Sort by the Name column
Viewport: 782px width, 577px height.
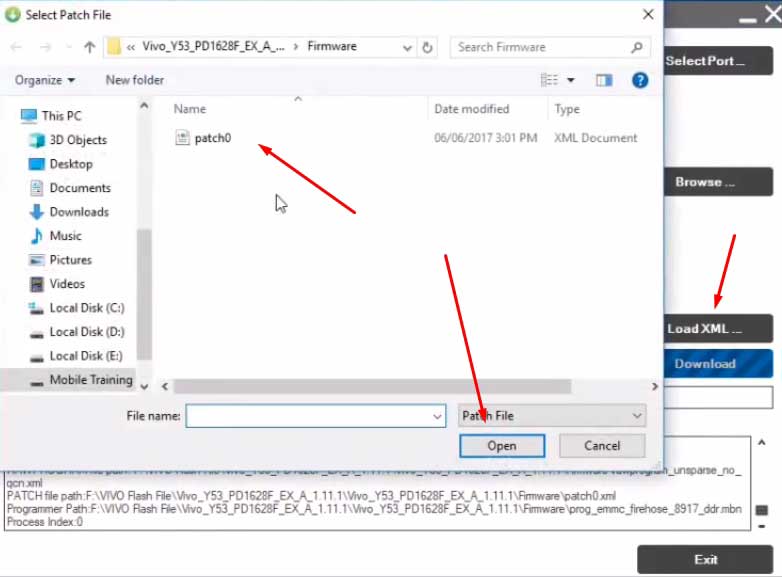click(x=190, y=109)
